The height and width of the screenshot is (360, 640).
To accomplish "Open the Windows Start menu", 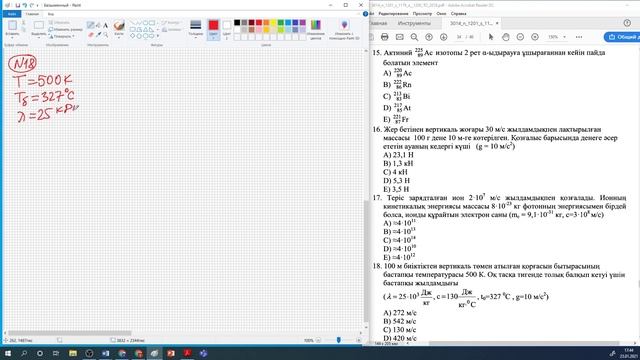I will pos(7,353).
